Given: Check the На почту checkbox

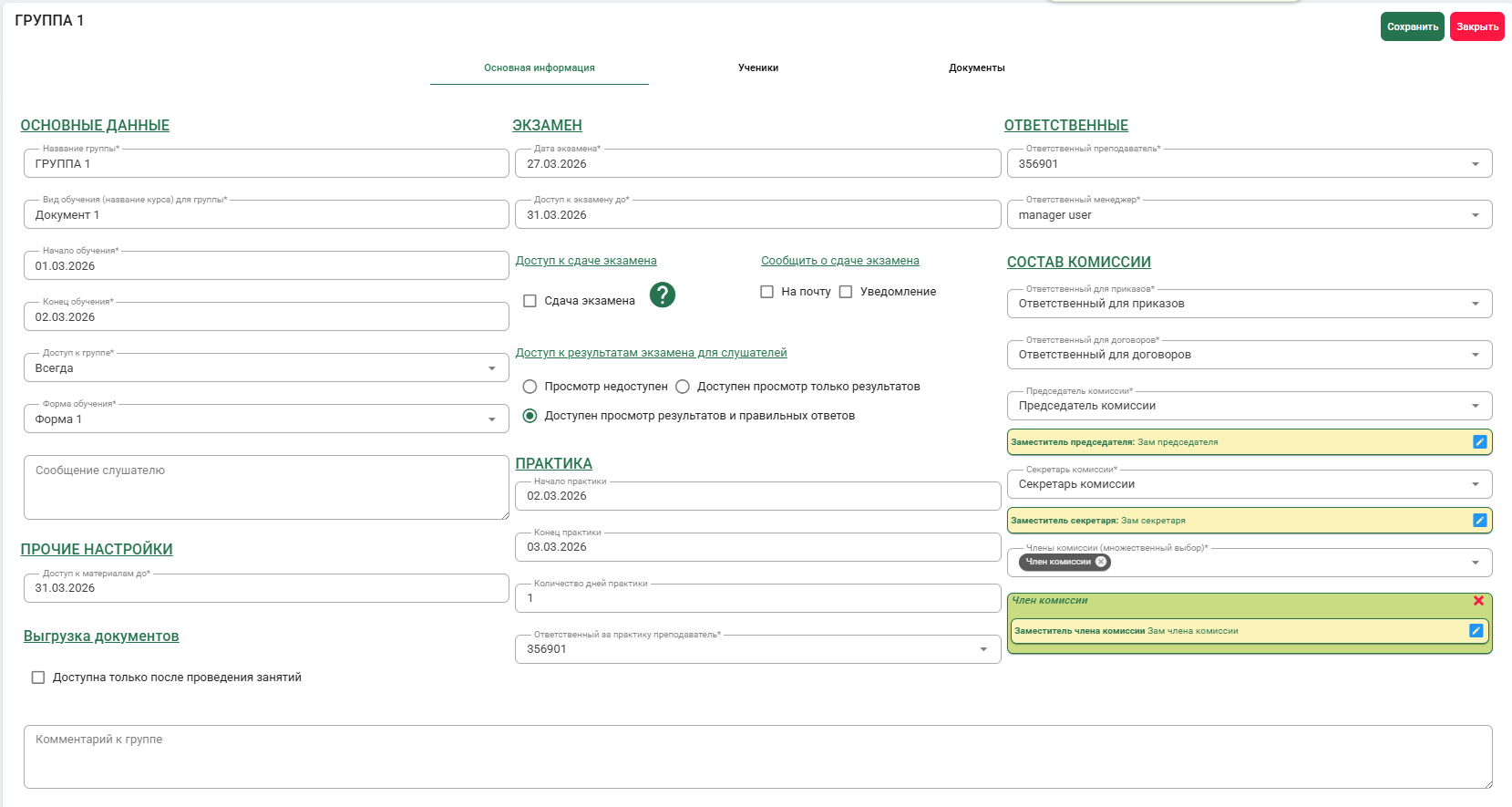Looking at the screenshot, I should (x=766, y=292).
